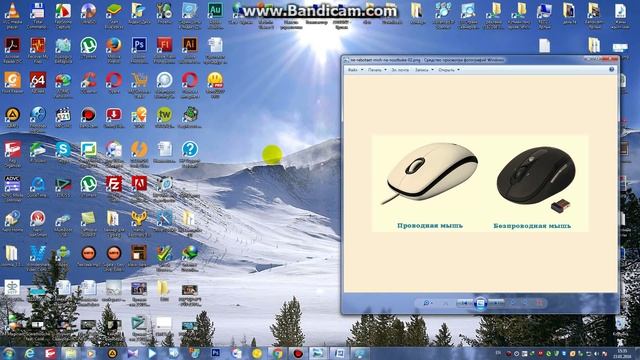The image size is (640, 360).
Task: Open the zoom magnifier control
Action: pyautogui.click(x=427, y=303)
